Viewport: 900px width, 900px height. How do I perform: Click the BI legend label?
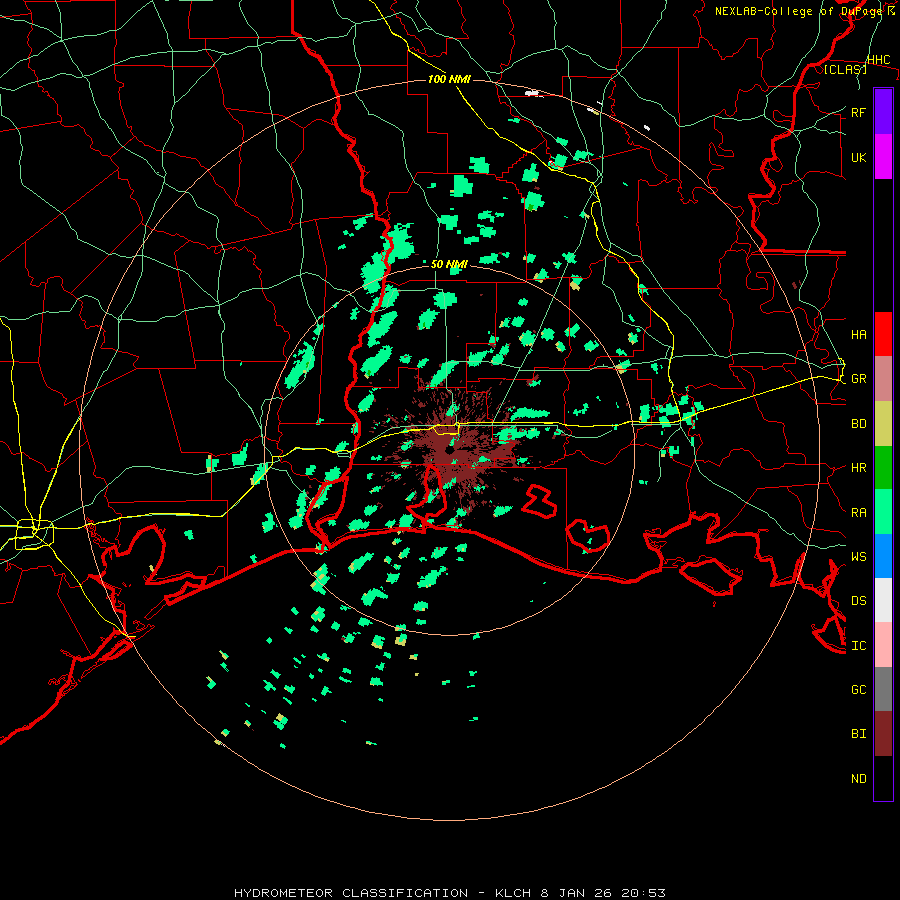[858, 734]
